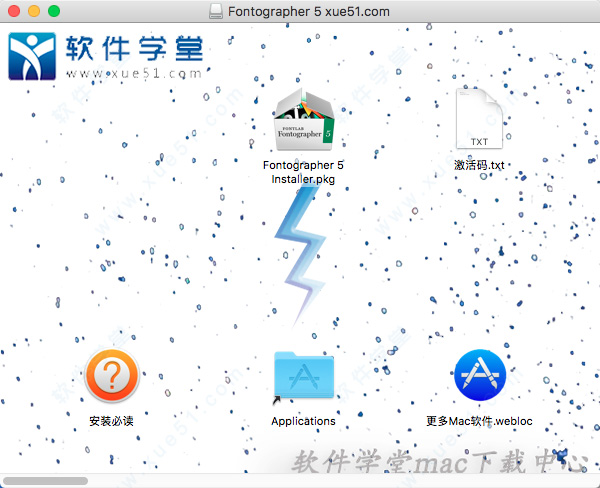Minimize the window using the yellow button
This screenshot has width=600, height=488.
[x=34, y=11]
